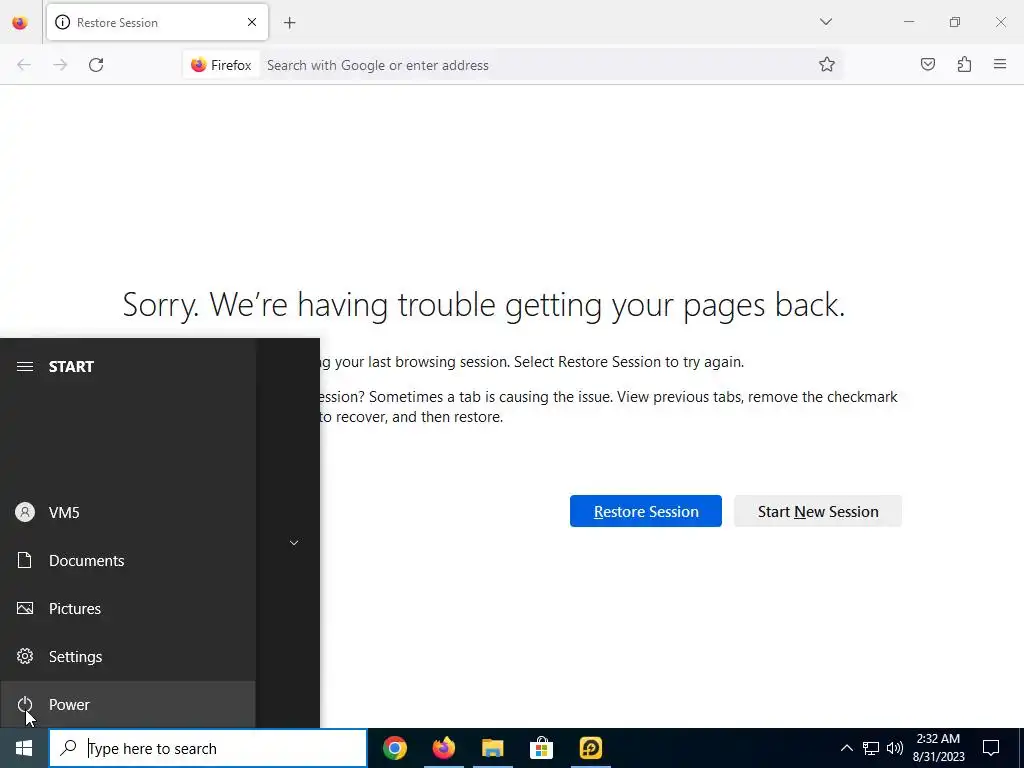Open the volume speaker tray icon
This screenshot has height=768, width=1024.
click(x=895, y=748)
